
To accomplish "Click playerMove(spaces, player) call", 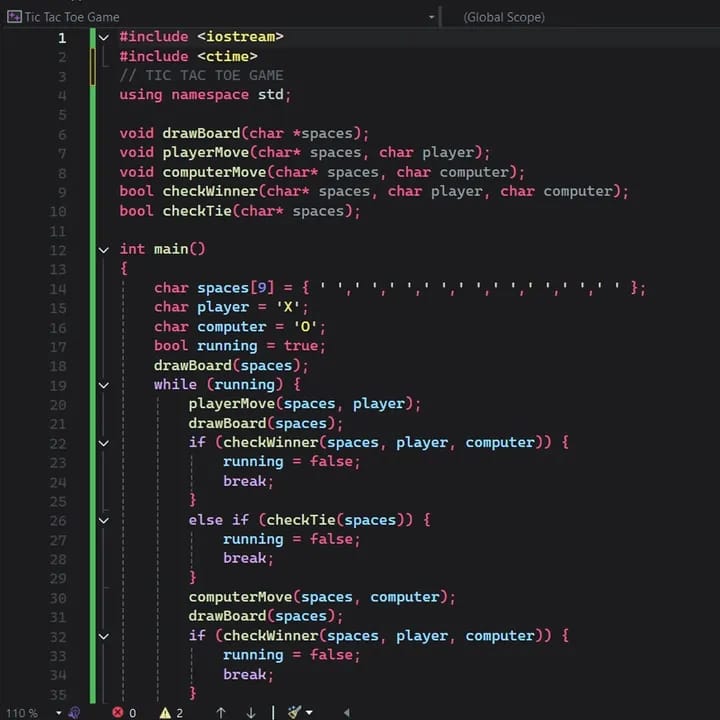I will (x=304, y=404).
